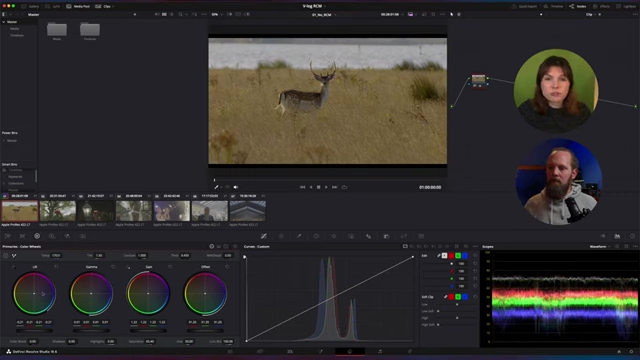Viewport: 640px width, 360px height.
Task: Click the Gamma wheel master slider
Action: click(x=91, y=330)
